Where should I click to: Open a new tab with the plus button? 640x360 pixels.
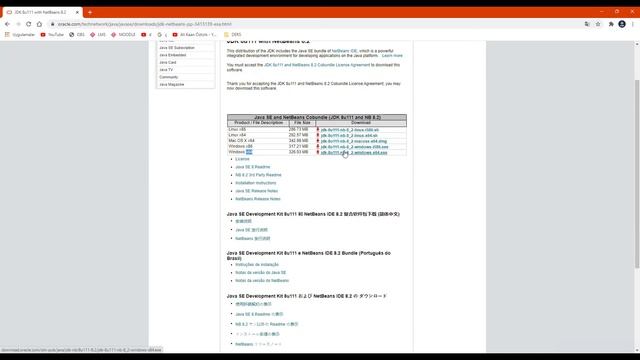tap(90, 12)
